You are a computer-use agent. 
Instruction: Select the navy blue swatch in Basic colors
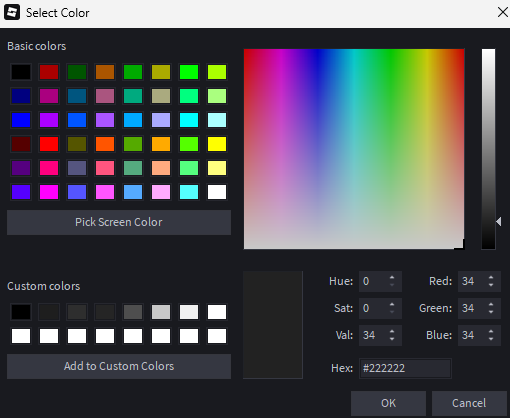pos(21,96)
